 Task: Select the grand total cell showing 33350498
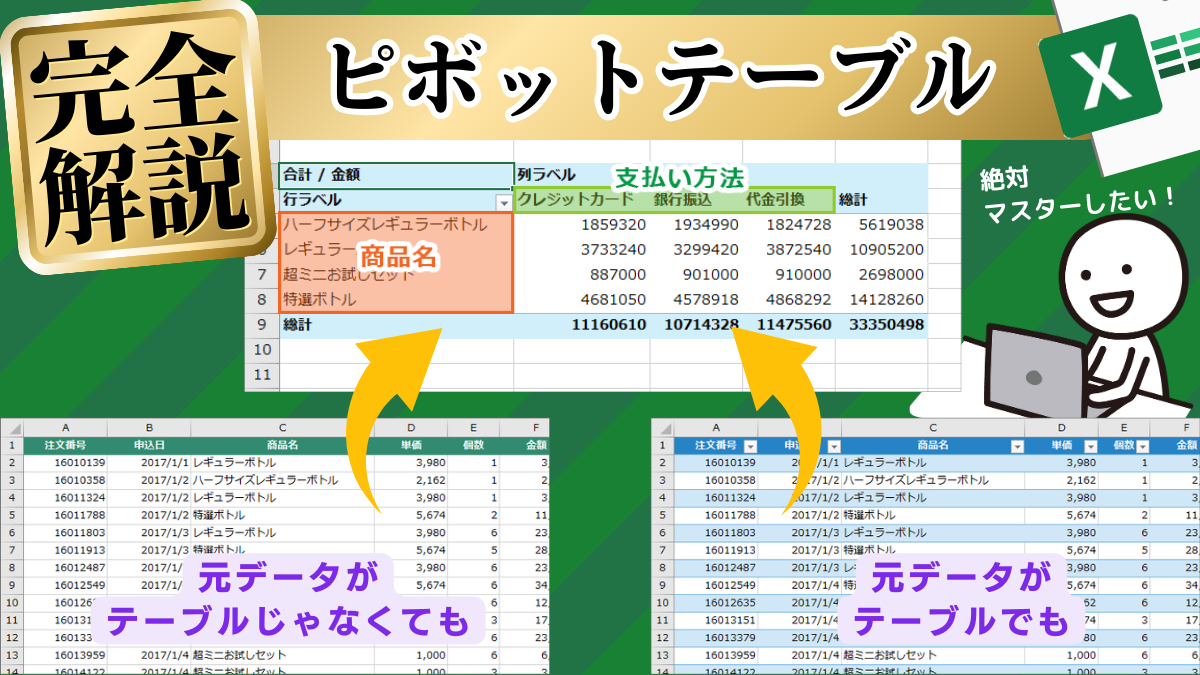[888, 324]
